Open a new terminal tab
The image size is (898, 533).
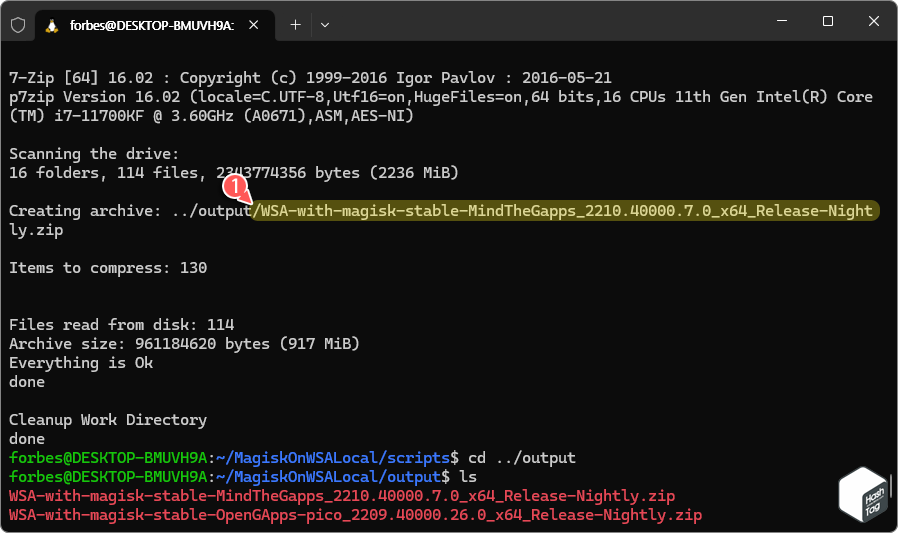[296, 25]
